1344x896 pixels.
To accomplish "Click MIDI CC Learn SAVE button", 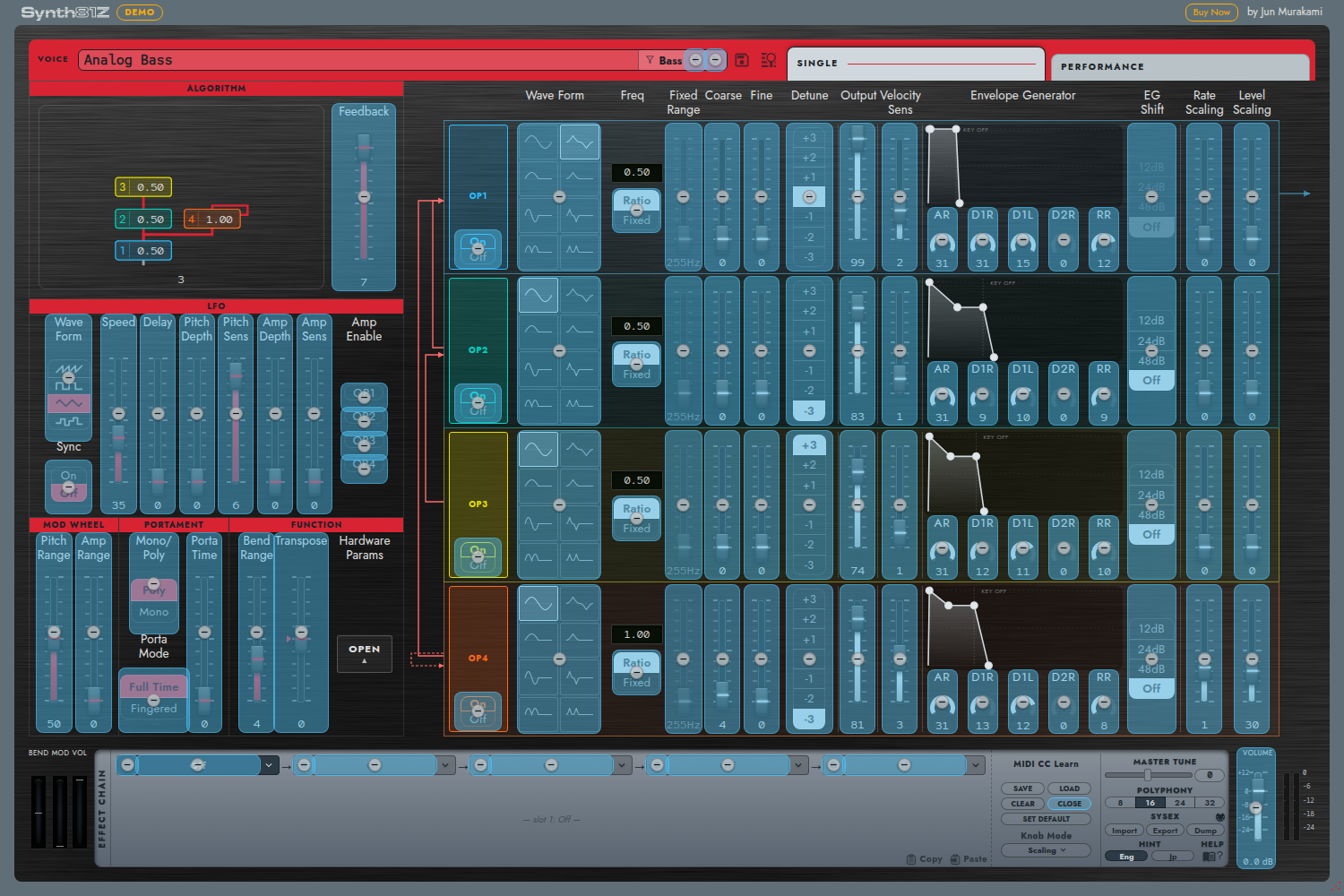I will click(x=1023, y=788).
